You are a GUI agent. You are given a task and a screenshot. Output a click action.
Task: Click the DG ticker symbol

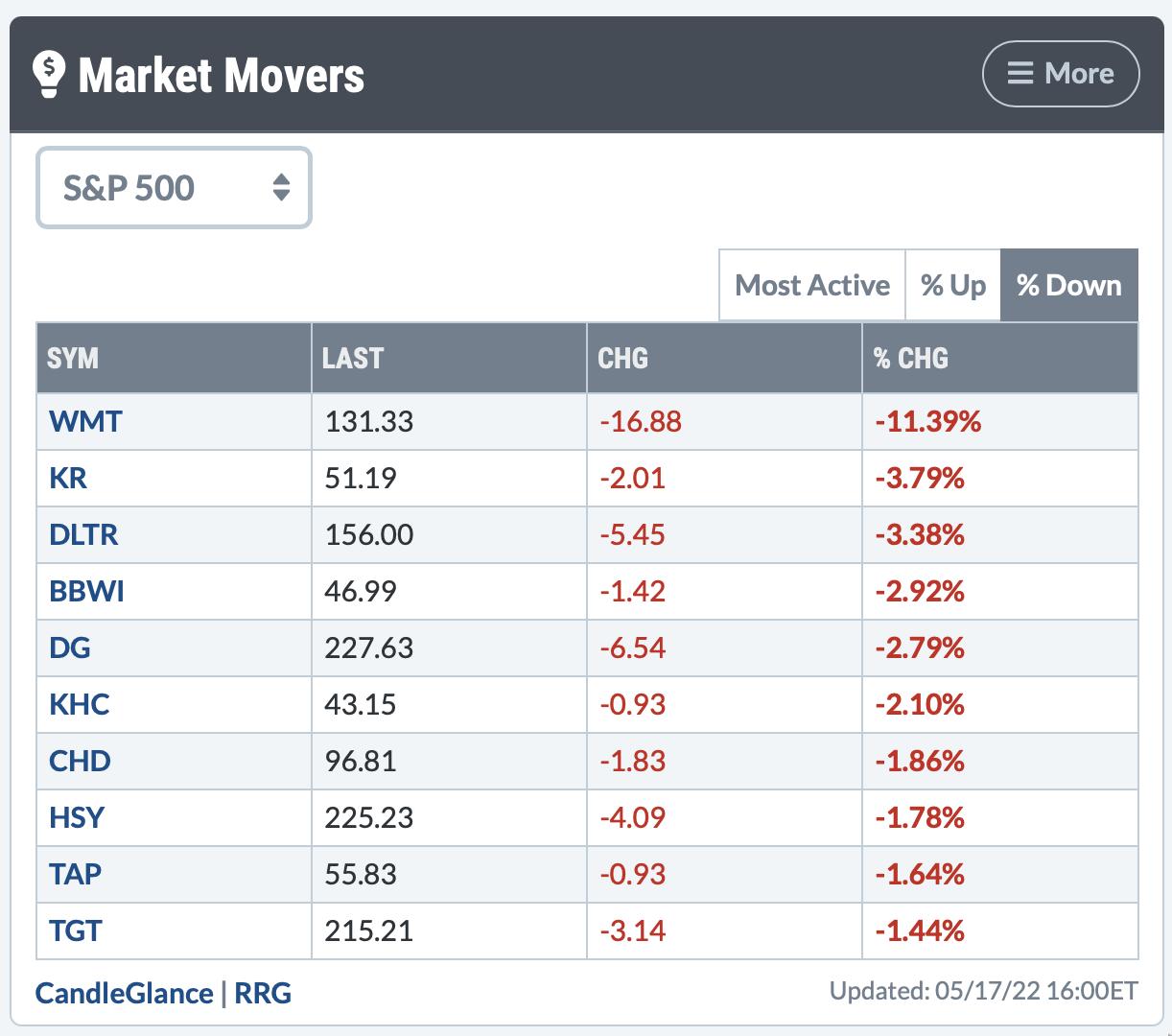pos(70,647)
